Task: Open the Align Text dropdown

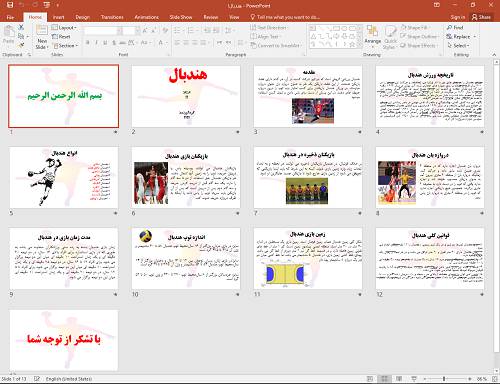Action: (266, 37)
